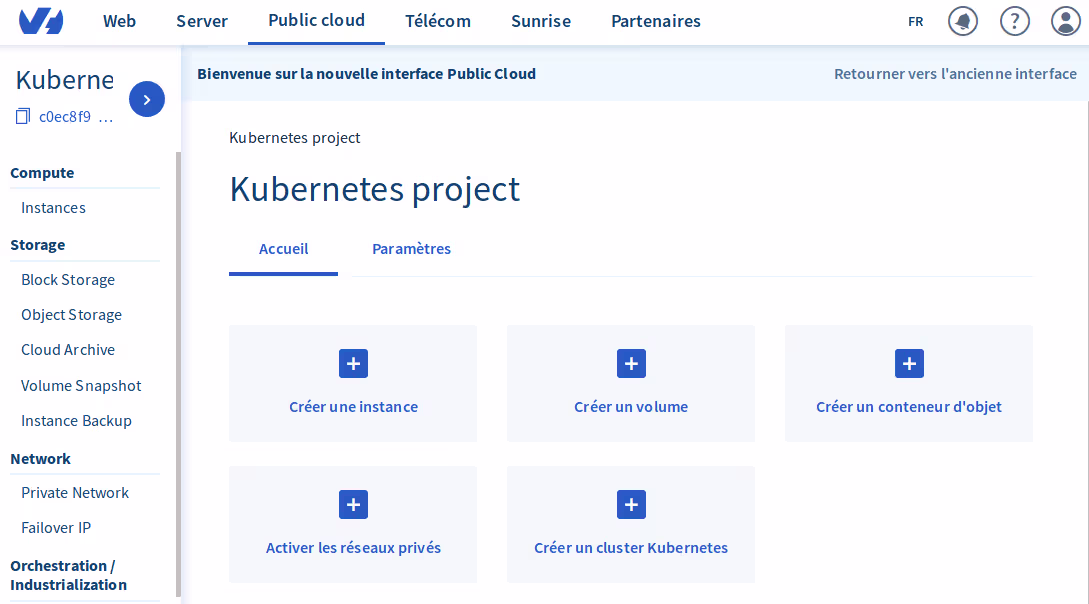The image size is (1089, 604).
Task: Go to Instances in sidebar
Action: click(53, 208)
